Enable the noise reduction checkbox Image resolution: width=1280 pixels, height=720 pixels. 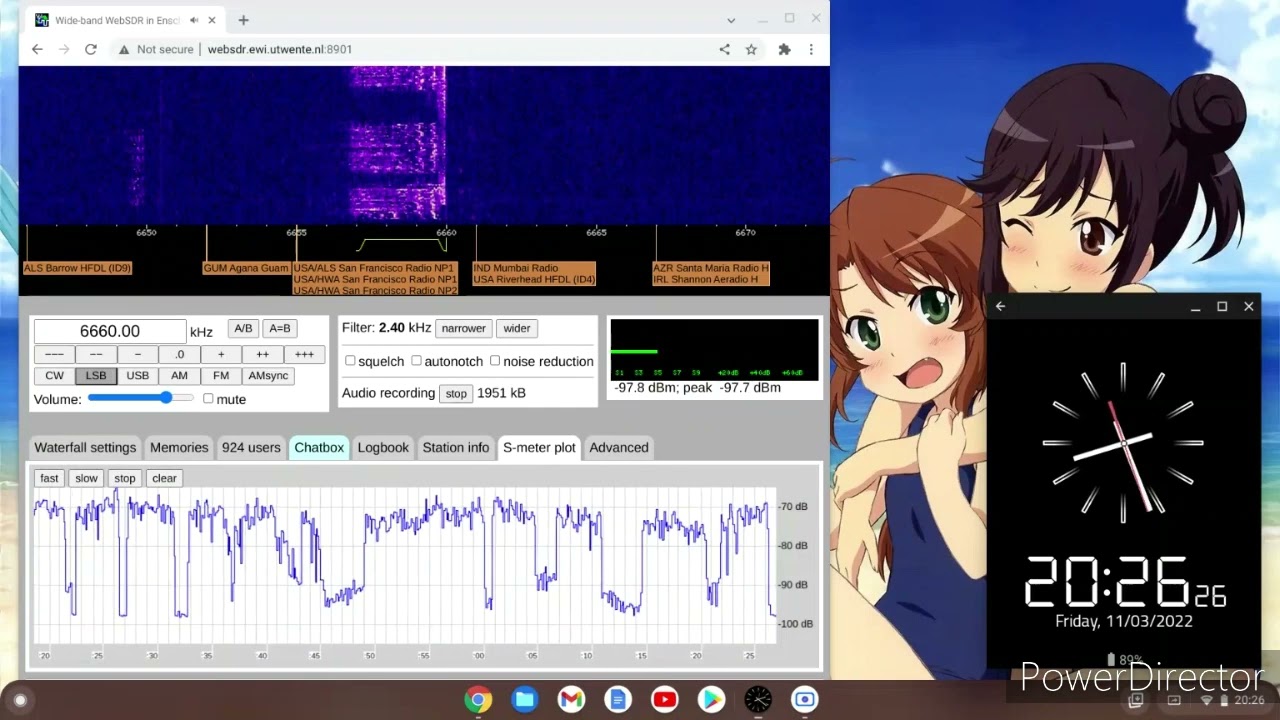pyautogui.click(x=495, y=361)
